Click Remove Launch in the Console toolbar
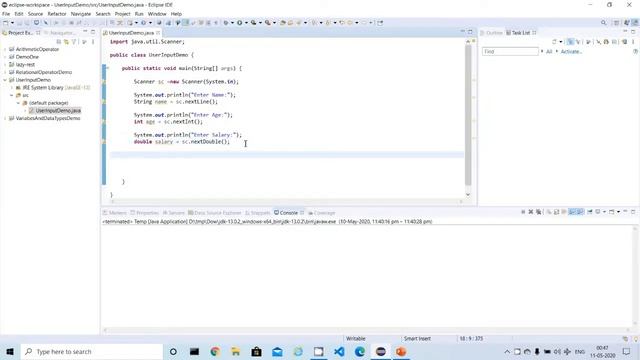The image size is (640, 360). [531, 212]
